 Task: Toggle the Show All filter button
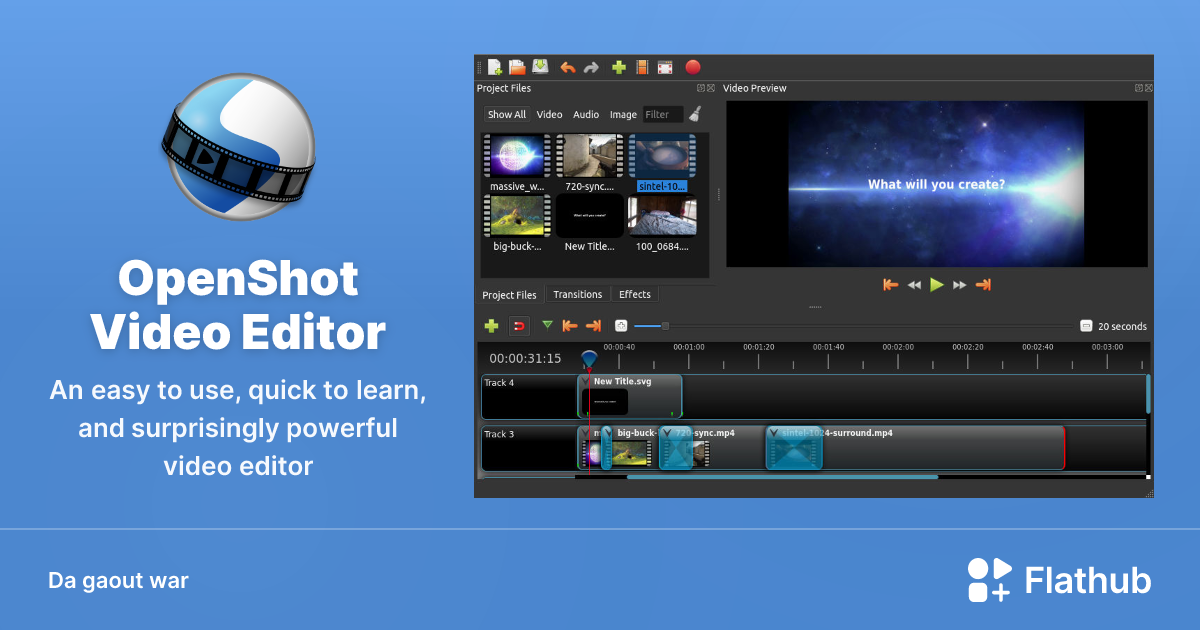pyautogui.click(x=507, y=114)
